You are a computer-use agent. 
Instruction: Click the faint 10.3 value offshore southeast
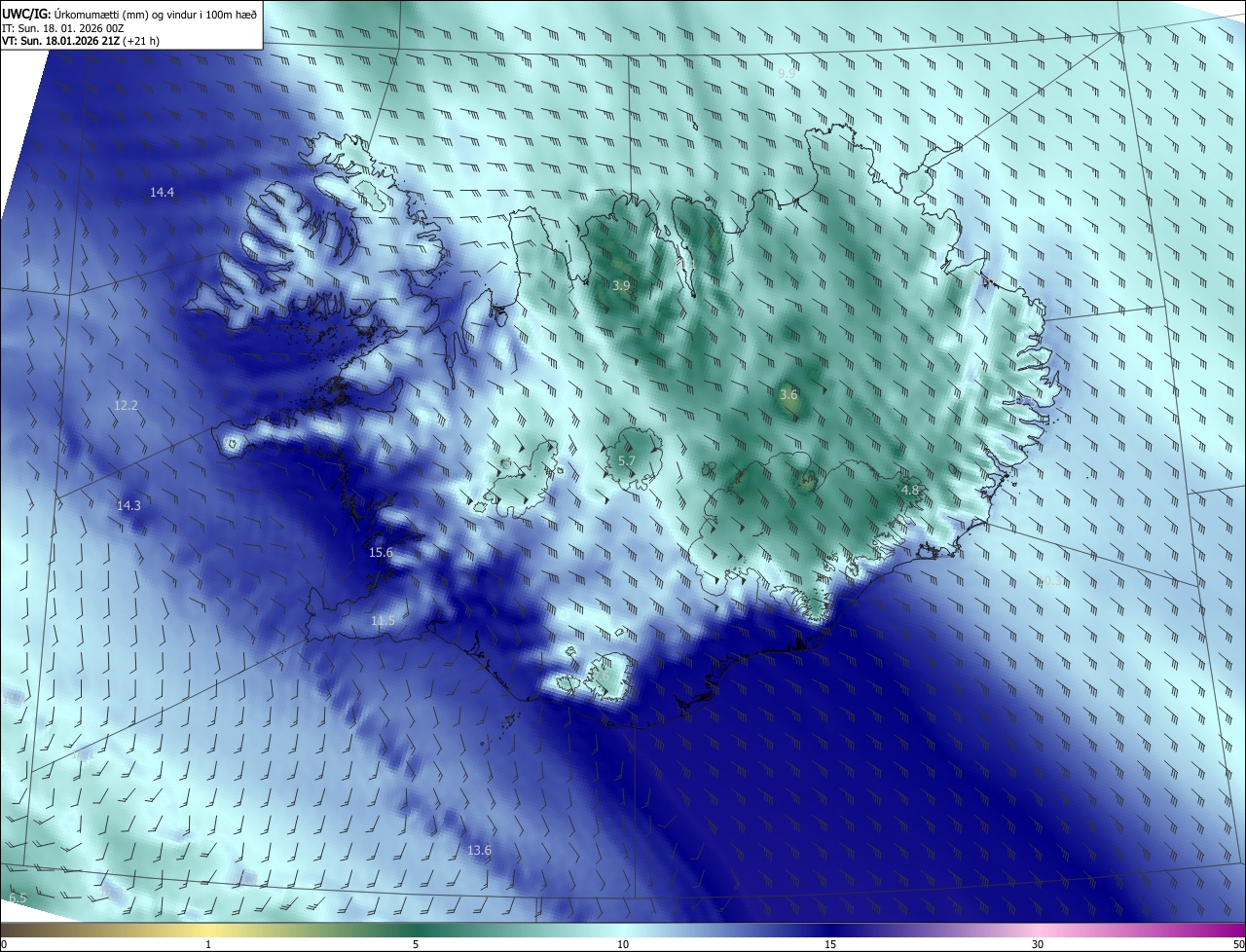[1049, 581]
